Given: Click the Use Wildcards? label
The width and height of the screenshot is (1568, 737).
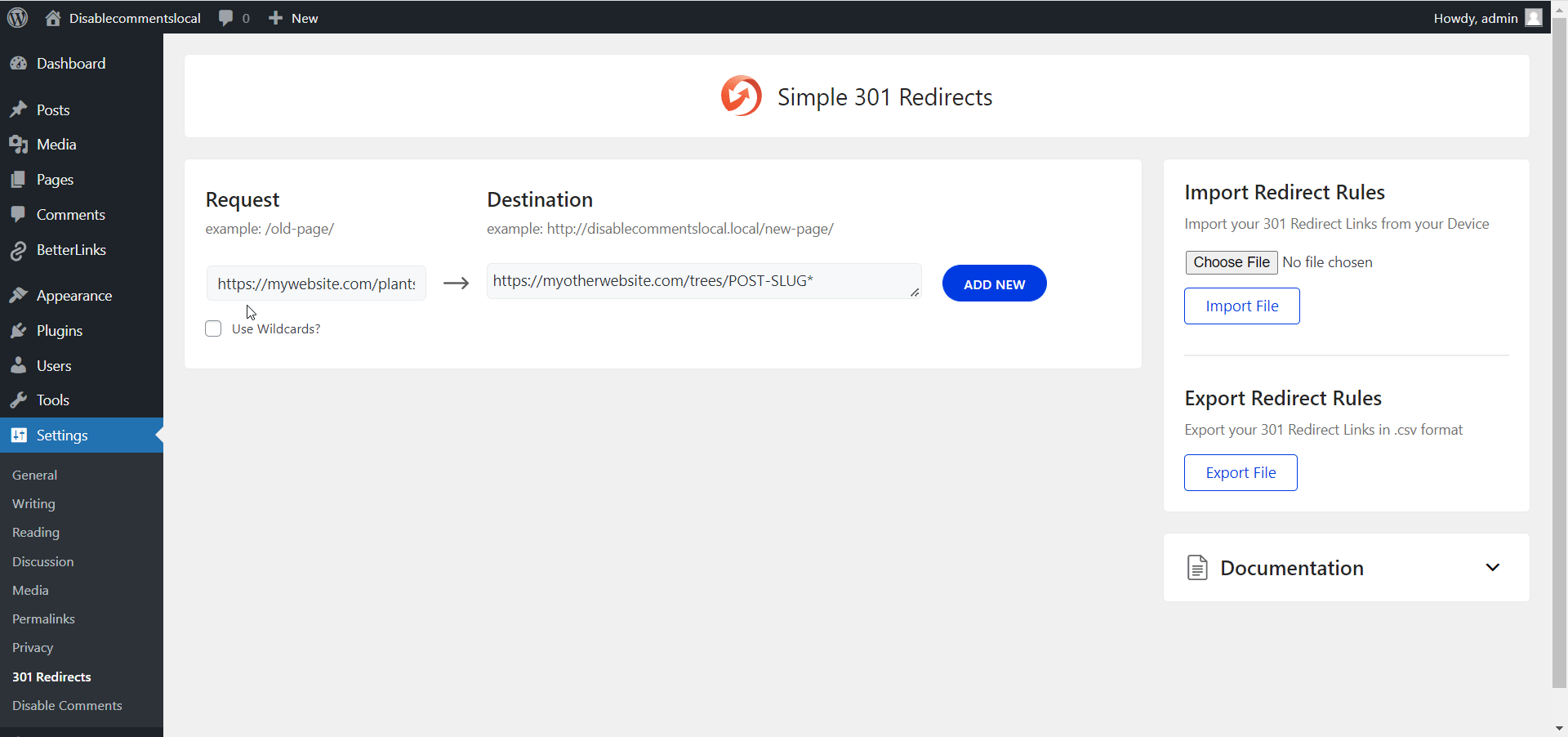Looking at the screenshot, I should point(276,328).
